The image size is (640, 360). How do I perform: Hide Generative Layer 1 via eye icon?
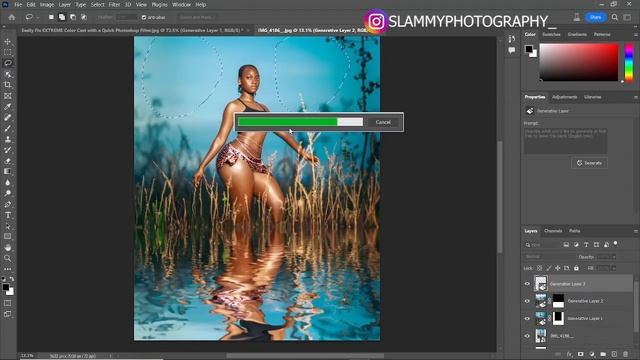click(x=527, y=318)
